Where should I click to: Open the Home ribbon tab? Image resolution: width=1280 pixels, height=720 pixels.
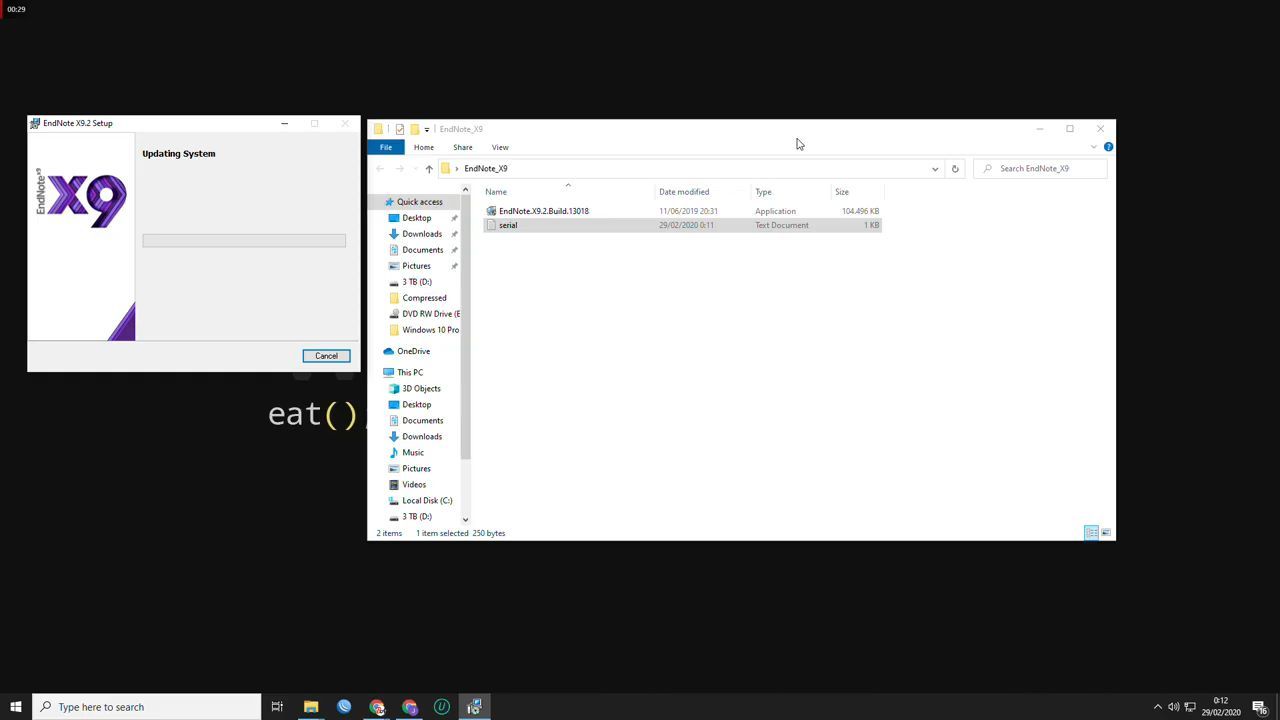coord(424,147)
